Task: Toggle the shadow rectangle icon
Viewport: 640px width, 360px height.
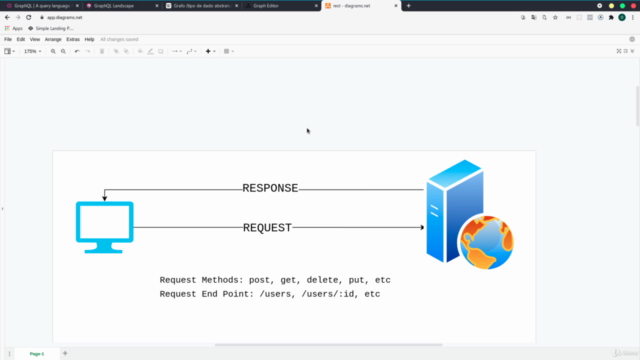Action: tap(161, 51)
